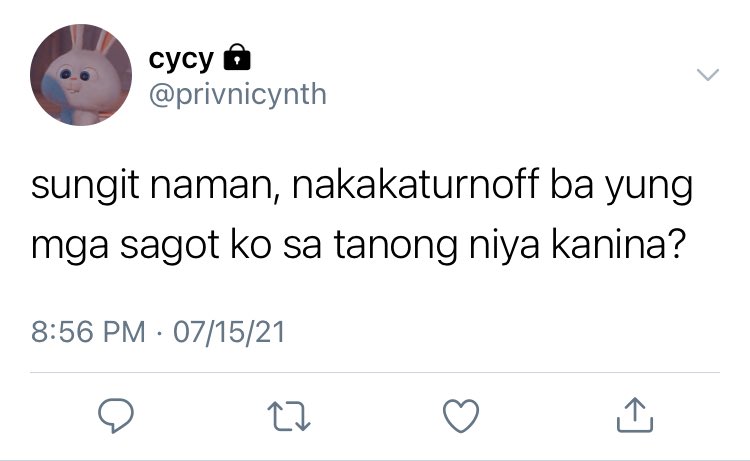Click the word "sungit" at tweet start
This screenshot has width=750, height=461.
click(85, 187)
